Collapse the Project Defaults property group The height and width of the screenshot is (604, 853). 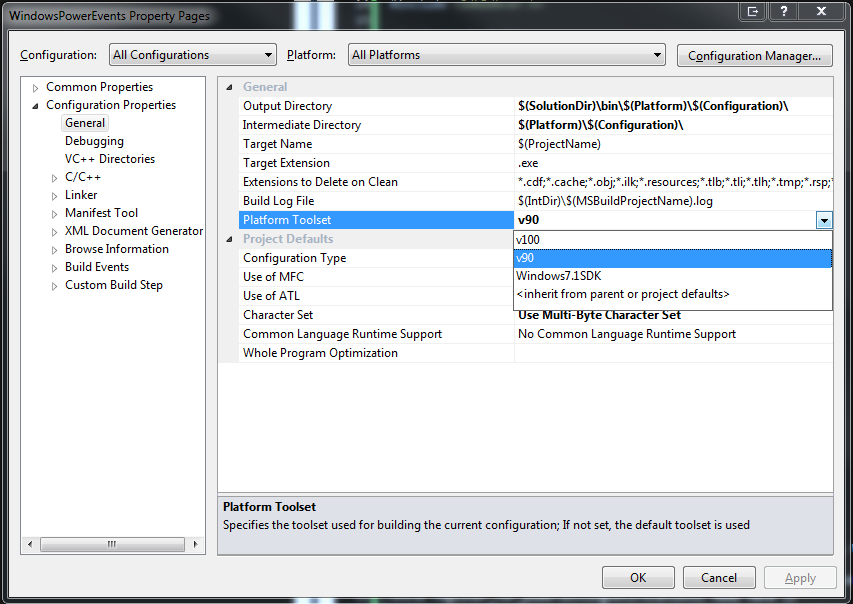[x=231, y=239]
